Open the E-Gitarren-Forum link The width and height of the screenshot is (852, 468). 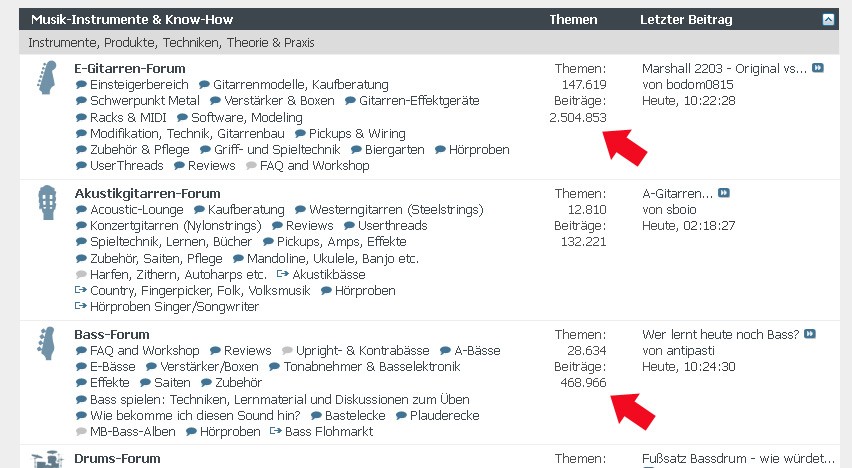coord(130,68)
